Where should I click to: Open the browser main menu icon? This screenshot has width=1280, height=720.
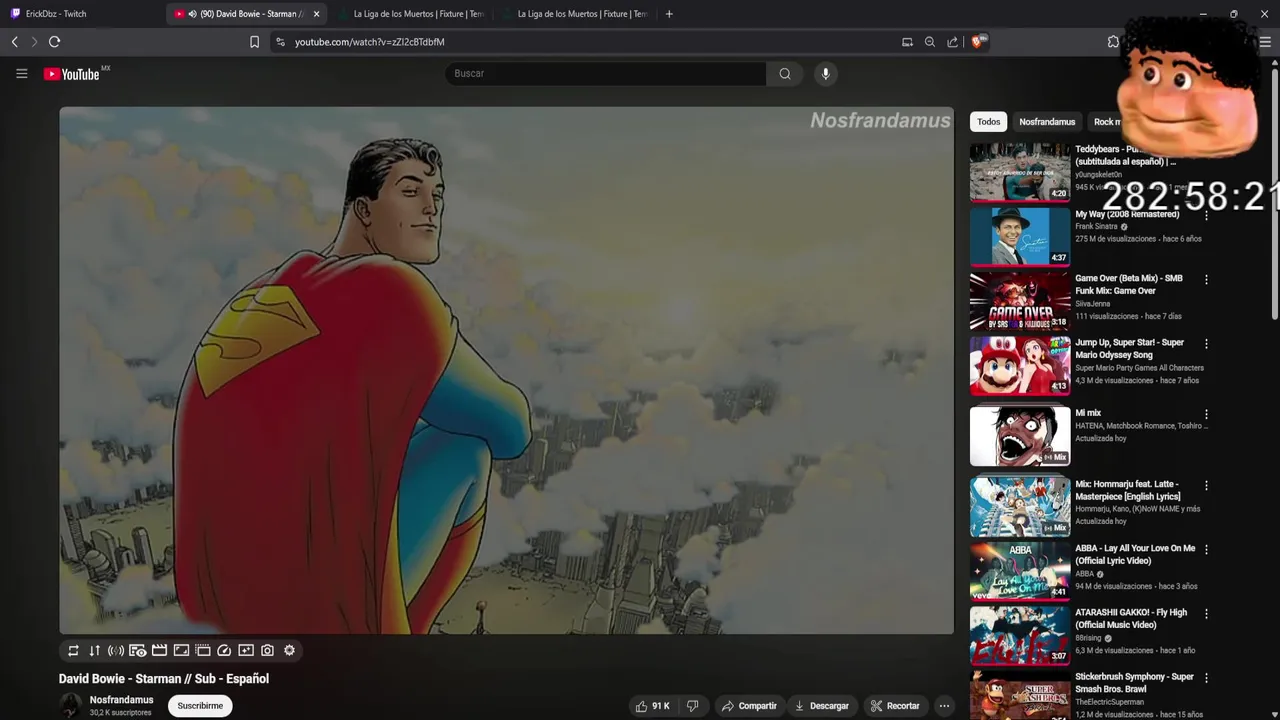(1265, 42)
